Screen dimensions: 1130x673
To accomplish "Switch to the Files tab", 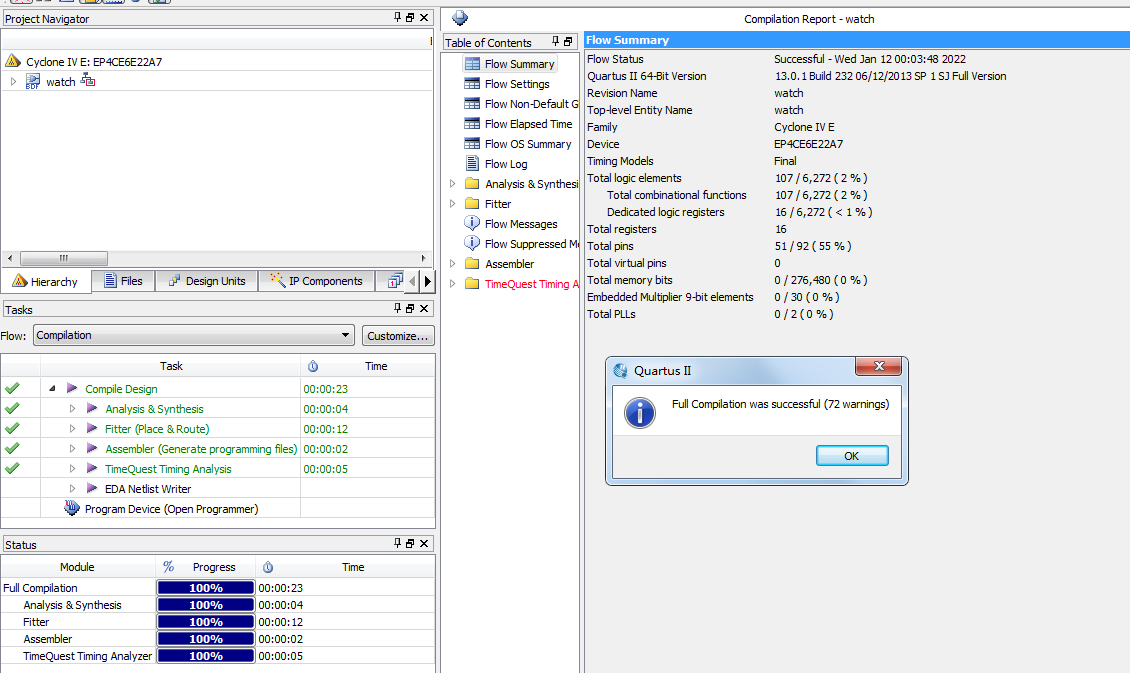I will 121,281.
